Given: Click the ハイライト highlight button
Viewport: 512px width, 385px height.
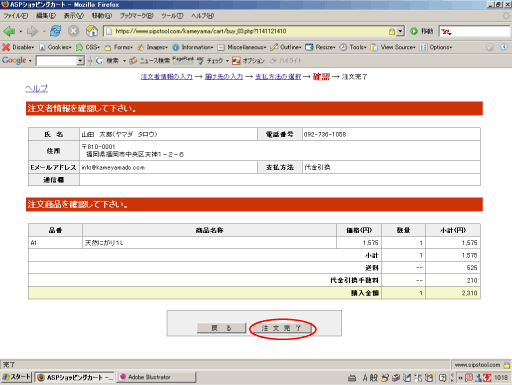Looking at the screenshot, I should click(x=286, y=61).
